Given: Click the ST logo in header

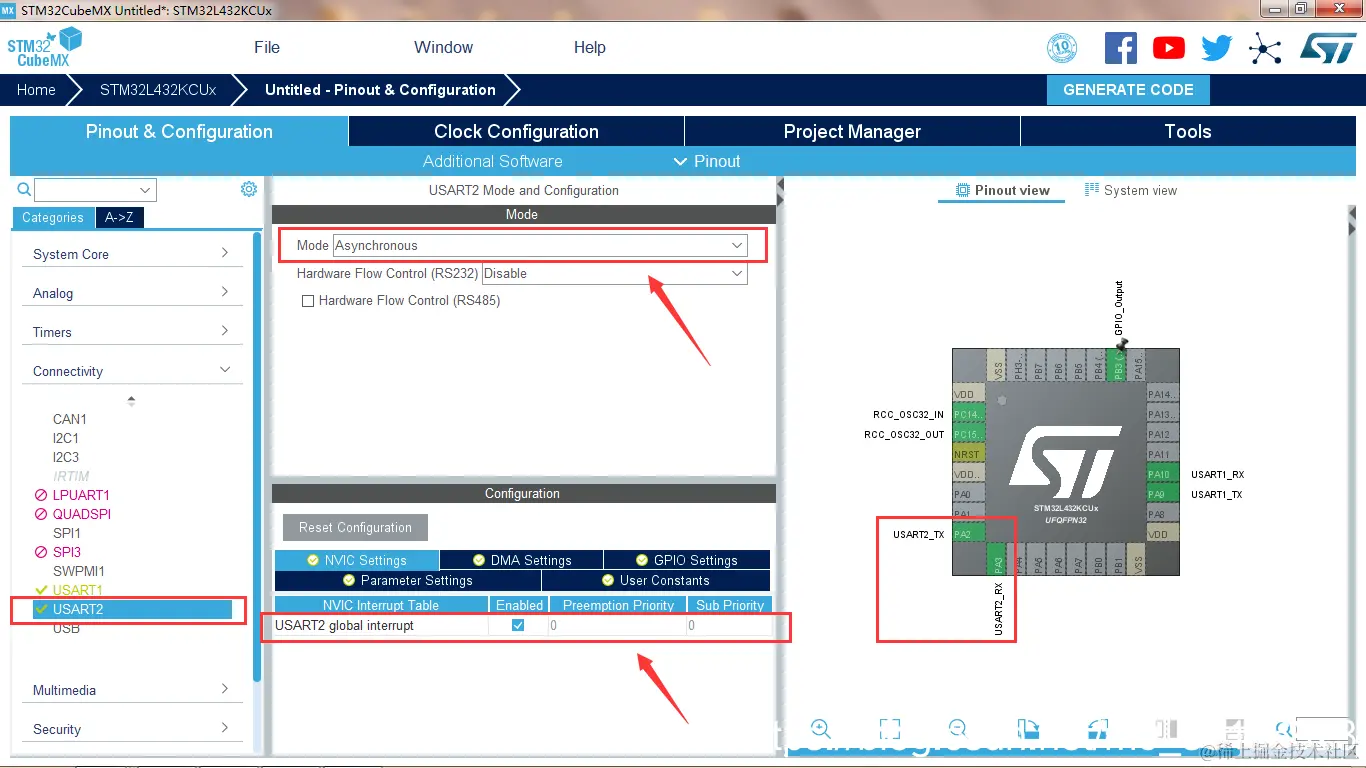Looking at the screenshot, I should [1328, 48].
